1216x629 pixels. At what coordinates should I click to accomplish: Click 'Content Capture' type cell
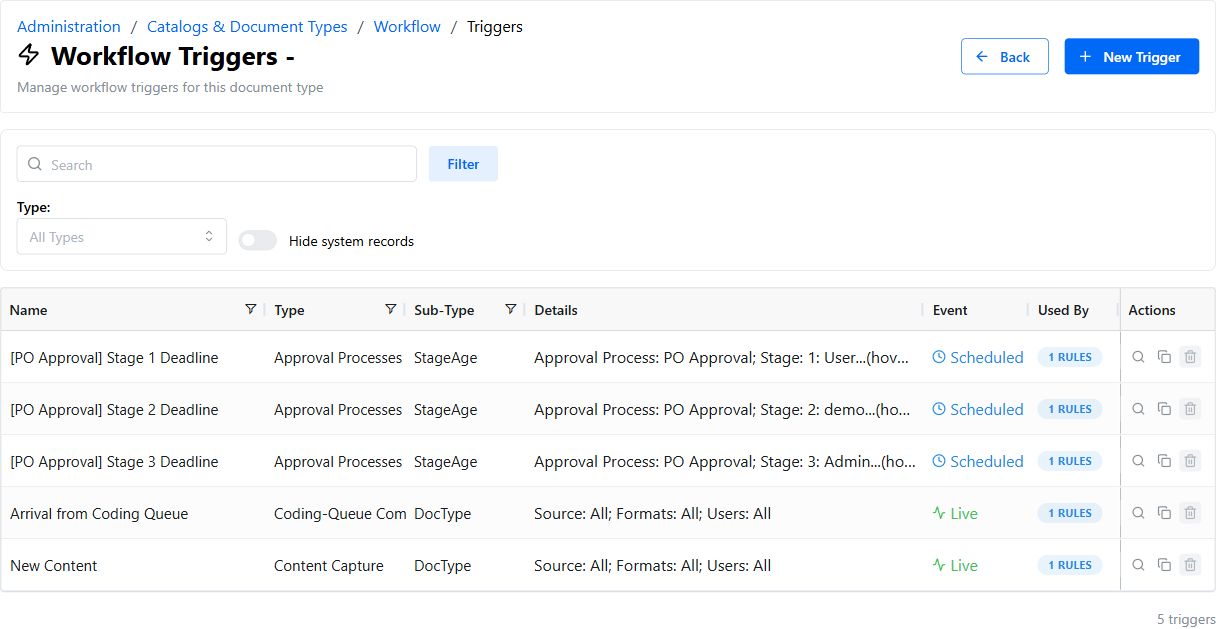[329, 566]
